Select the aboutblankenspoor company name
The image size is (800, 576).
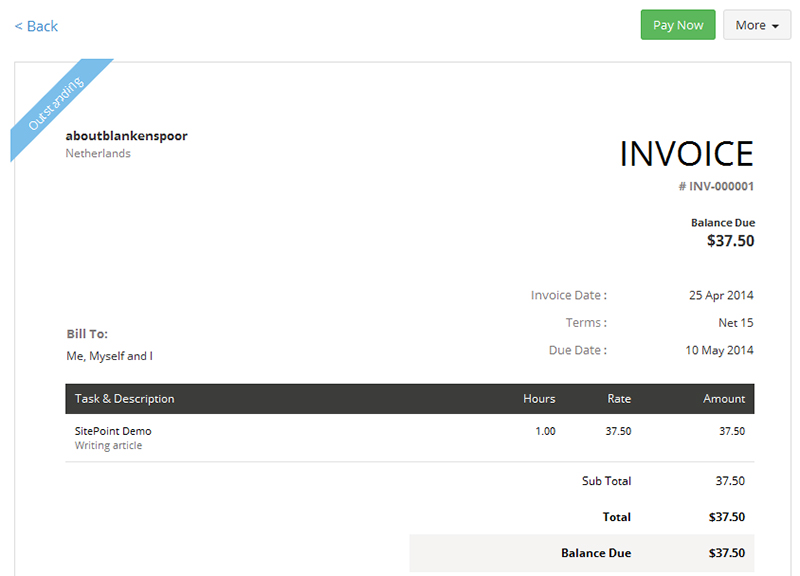pyautogui.click(x=126, y=136)
